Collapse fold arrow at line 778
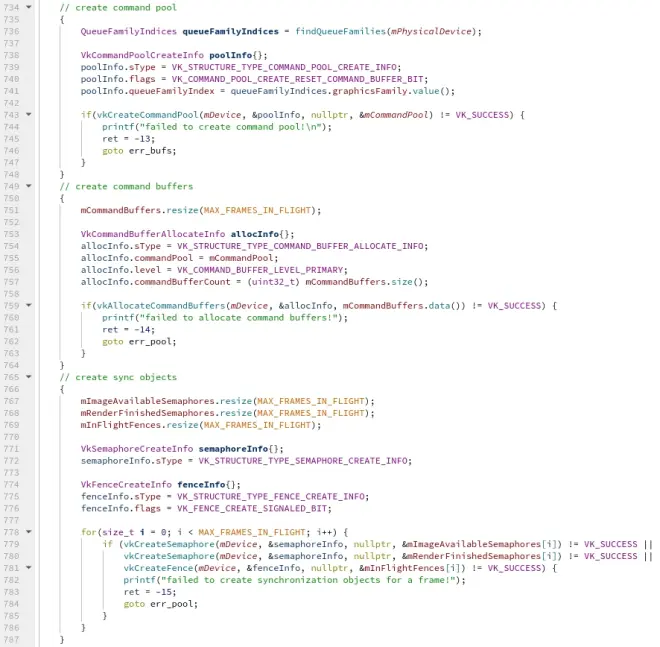Viewport: 660px width, 647px height. point(29,532)
